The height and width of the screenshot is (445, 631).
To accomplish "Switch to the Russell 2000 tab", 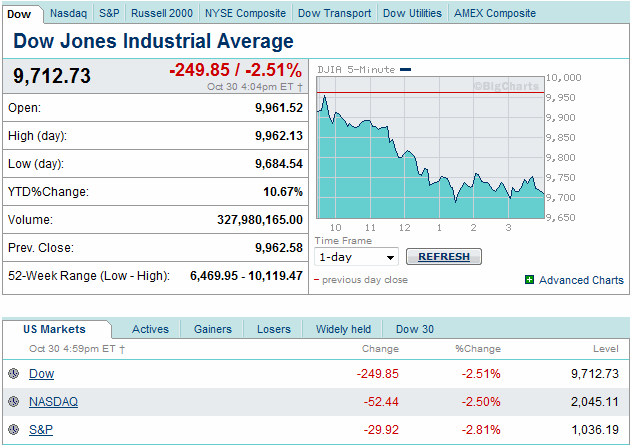I will pos(162,13).
